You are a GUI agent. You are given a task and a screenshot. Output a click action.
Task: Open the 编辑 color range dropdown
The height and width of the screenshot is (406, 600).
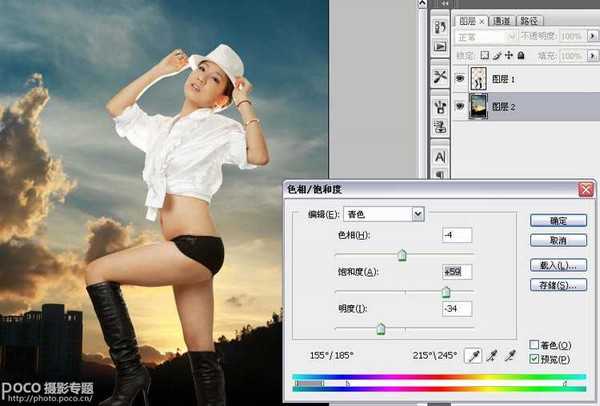point(418,213)
